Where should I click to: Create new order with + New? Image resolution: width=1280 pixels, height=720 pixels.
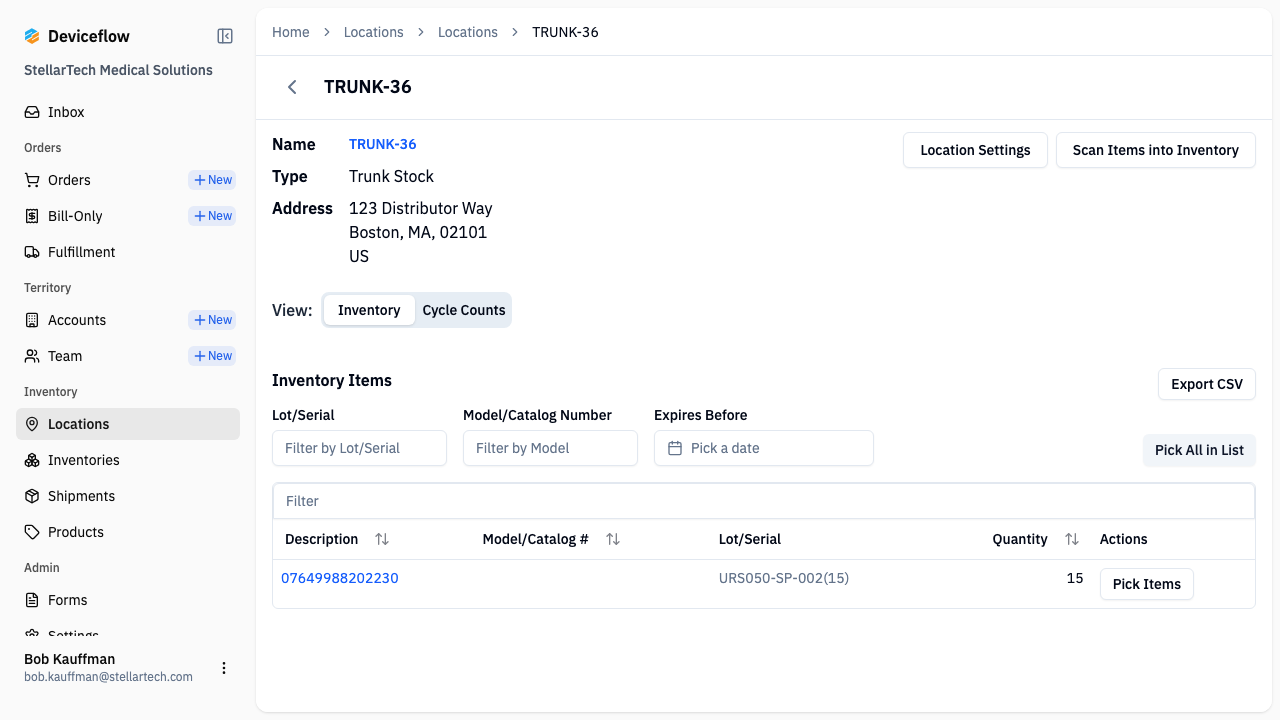(212, 180)
